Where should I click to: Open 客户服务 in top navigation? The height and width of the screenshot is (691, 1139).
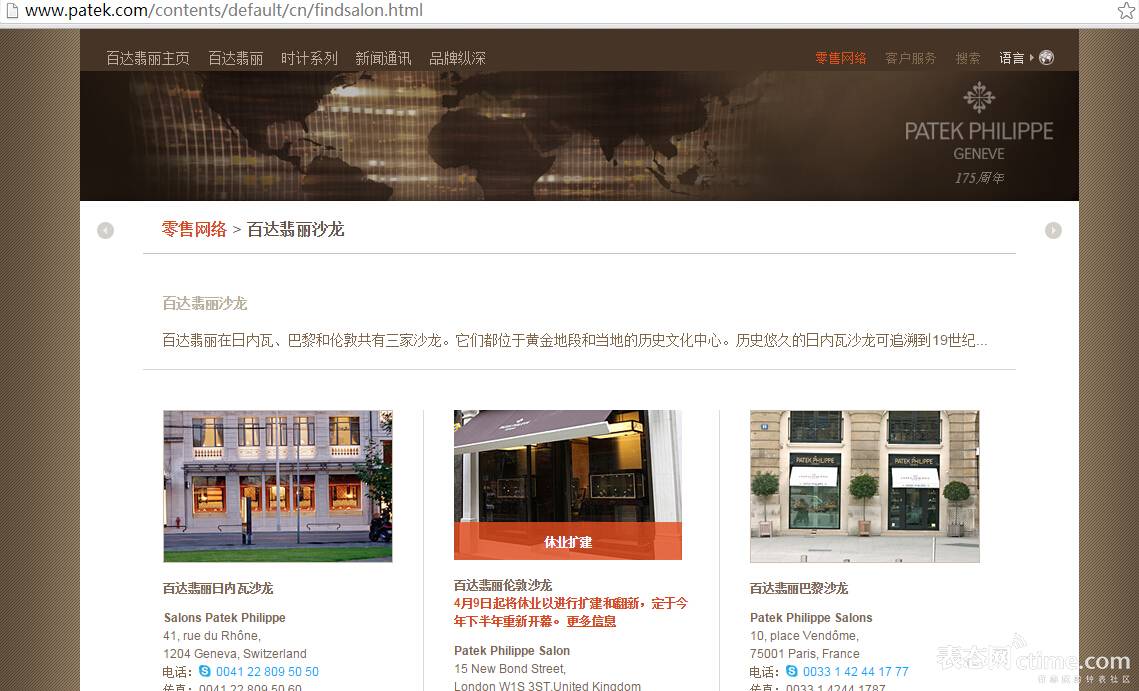[910, 58]
